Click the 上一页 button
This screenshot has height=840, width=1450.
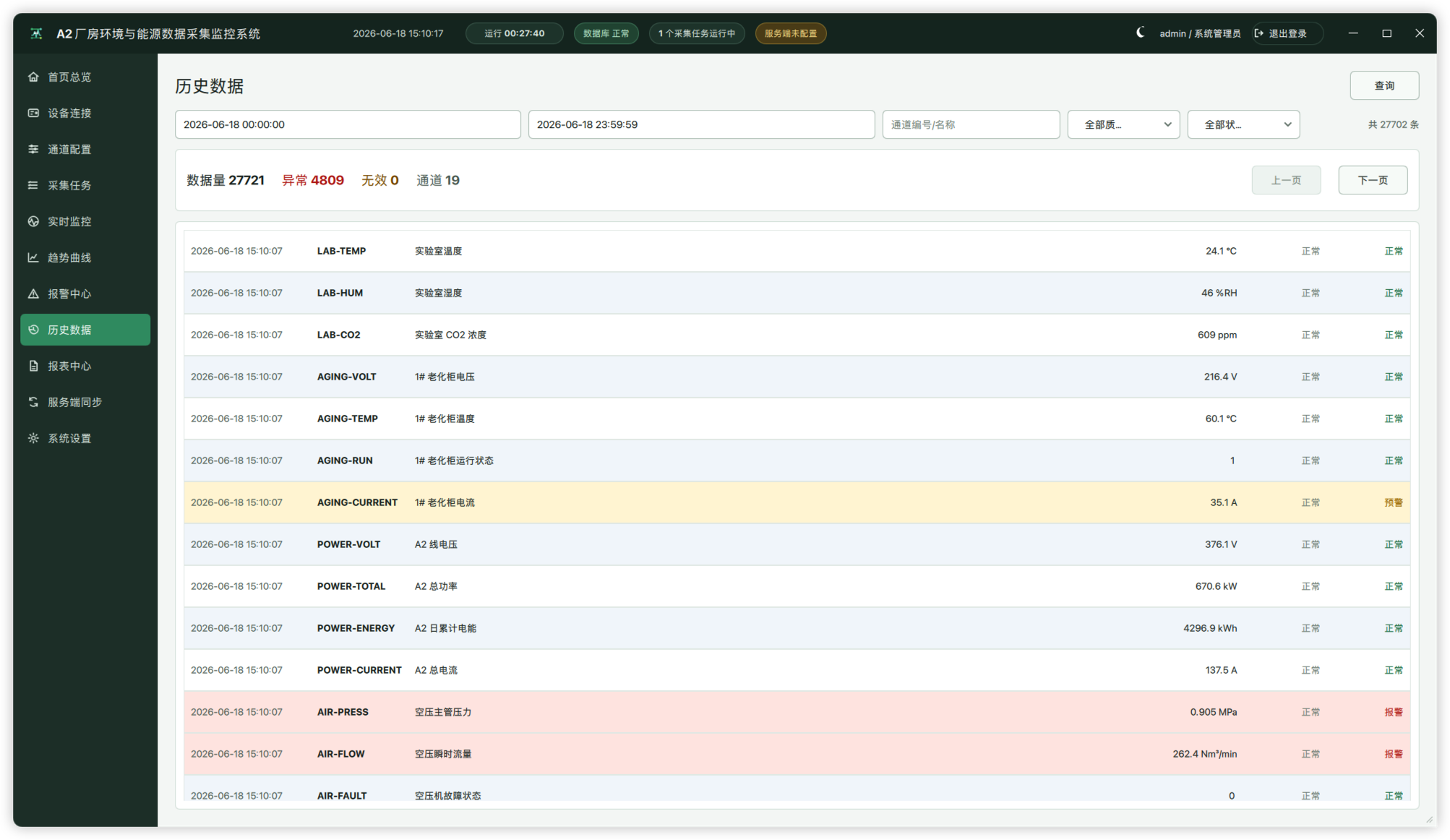[1286, 180]
